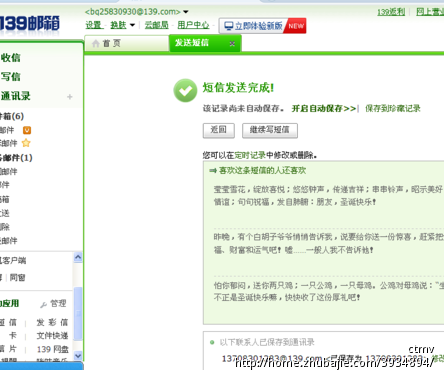This screenshot has width=444, height=370.
Task: Open 设置 link
Action: (x=93, y=25)
